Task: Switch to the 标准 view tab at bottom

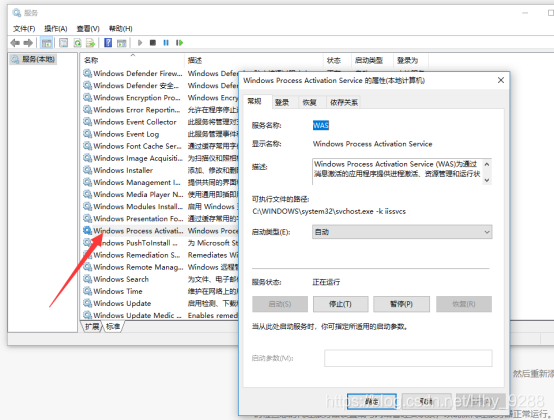Action: coord(113,326)
